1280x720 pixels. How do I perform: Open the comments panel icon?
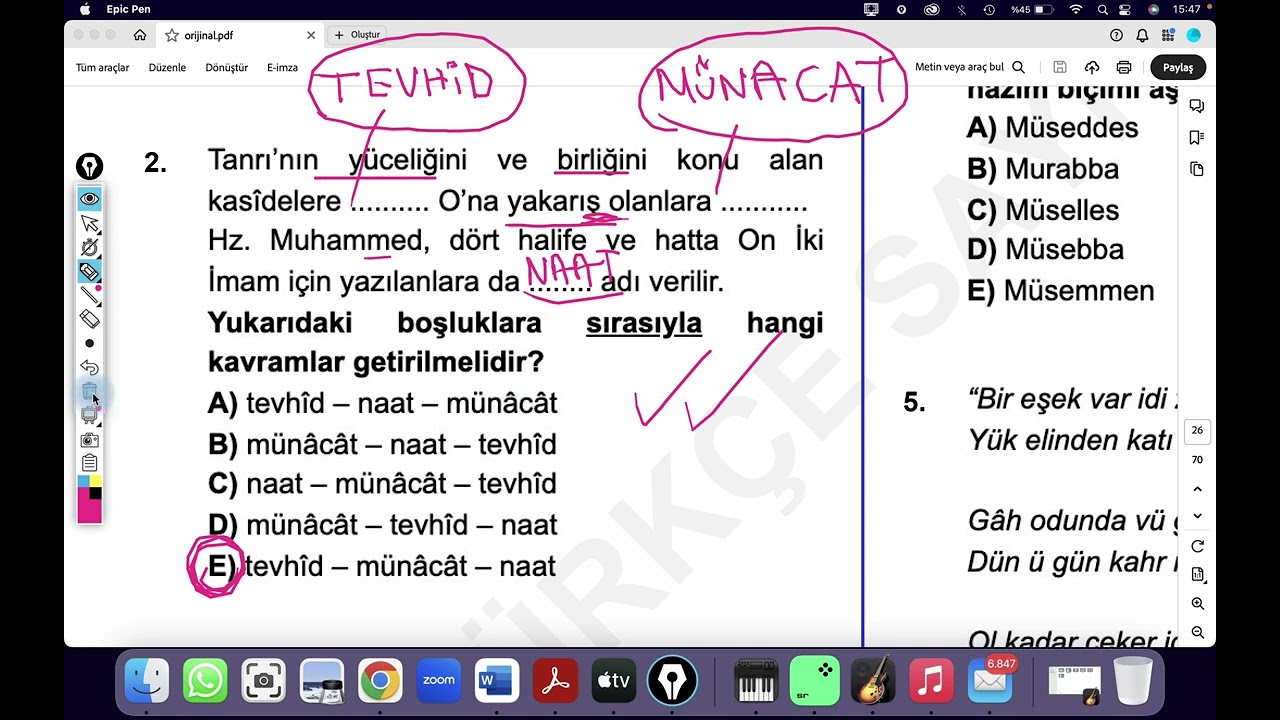click(1197, 106)
